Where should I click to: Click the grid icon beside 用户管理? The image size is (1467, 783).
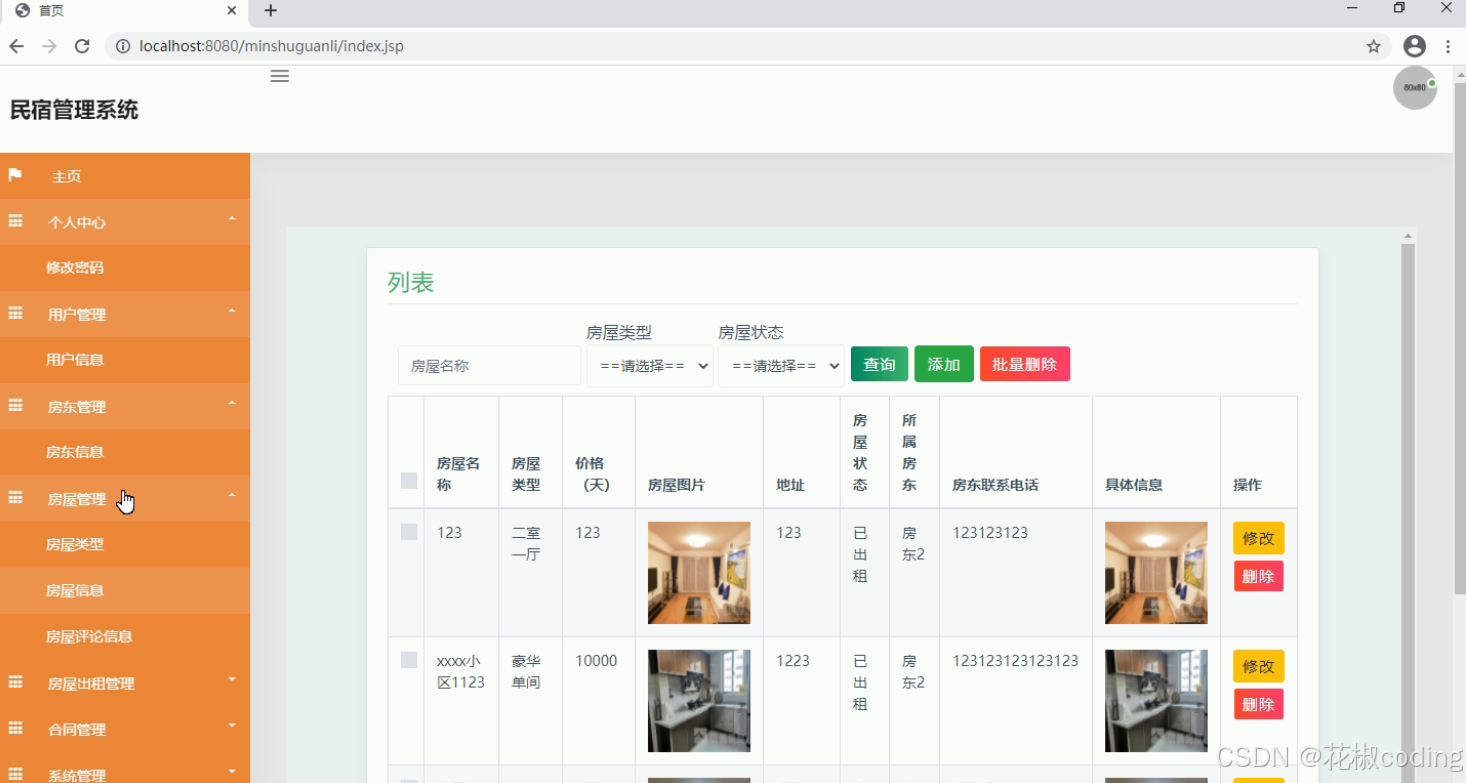[x=14, y=314]
